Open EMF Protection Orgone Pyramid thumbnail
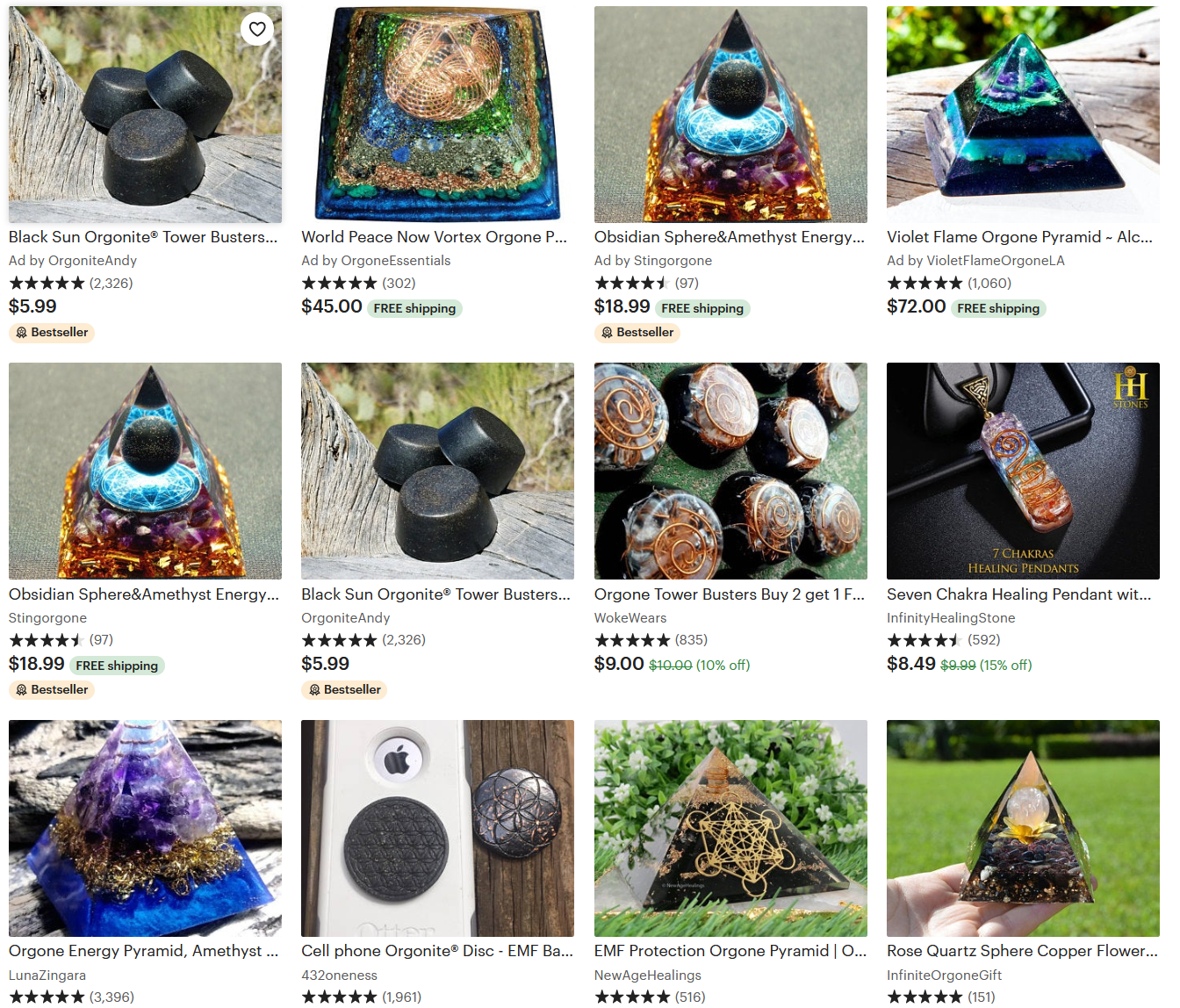This screenshot has height=1008, width=1180. pos(730,828)
